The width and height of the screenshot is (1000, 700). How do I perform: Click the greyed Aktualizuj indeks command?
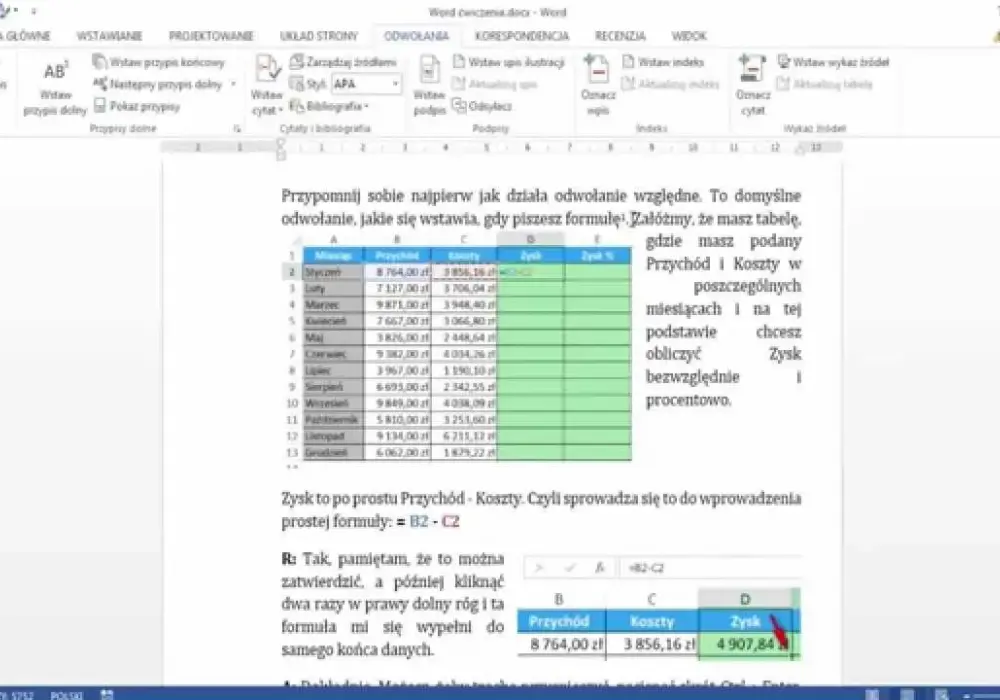tap(670, 84)
